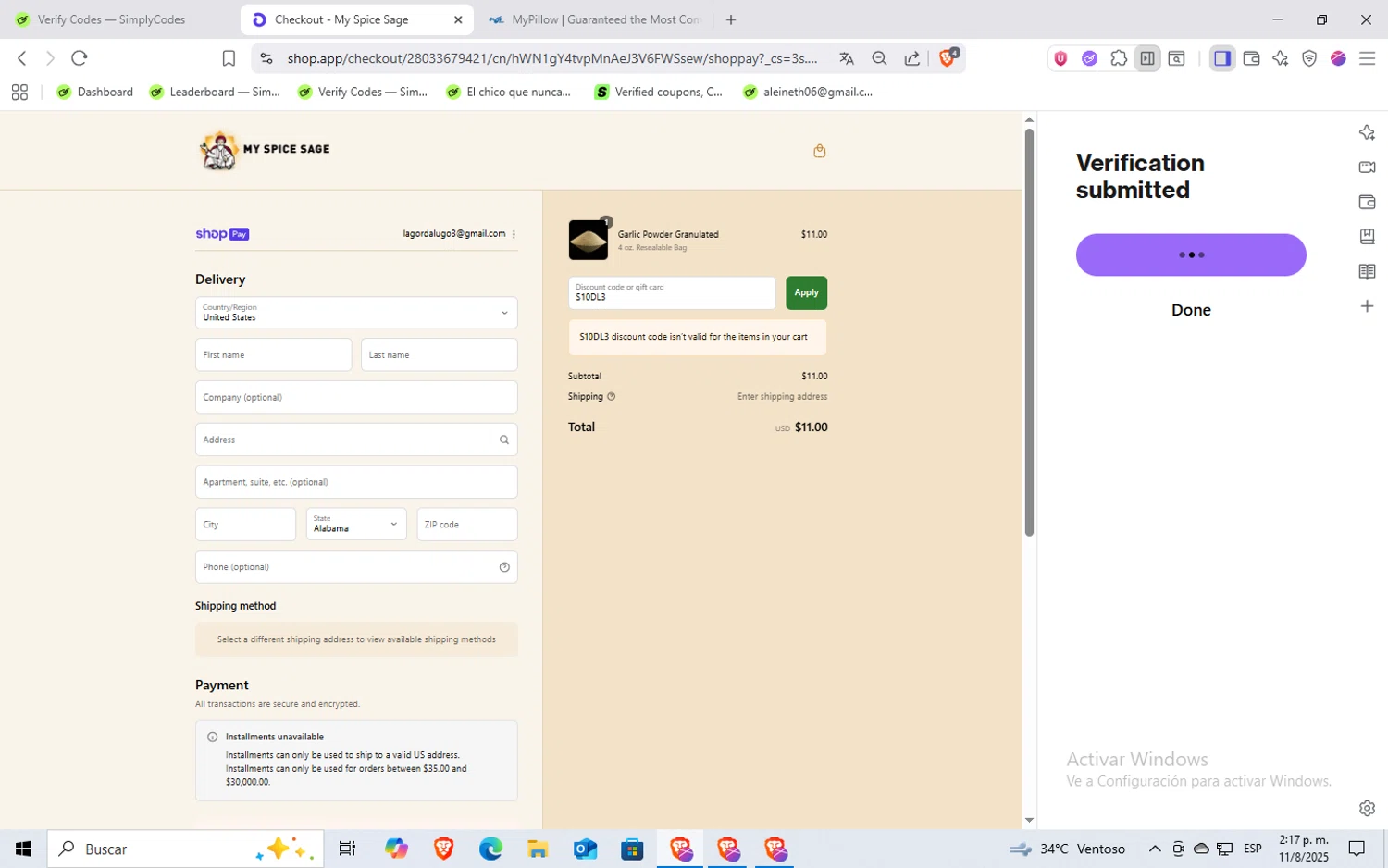The width and height of the screenshot is (1388, 868).
Task: Open sidebar bookmarks icon
Action: (1367, 236)
